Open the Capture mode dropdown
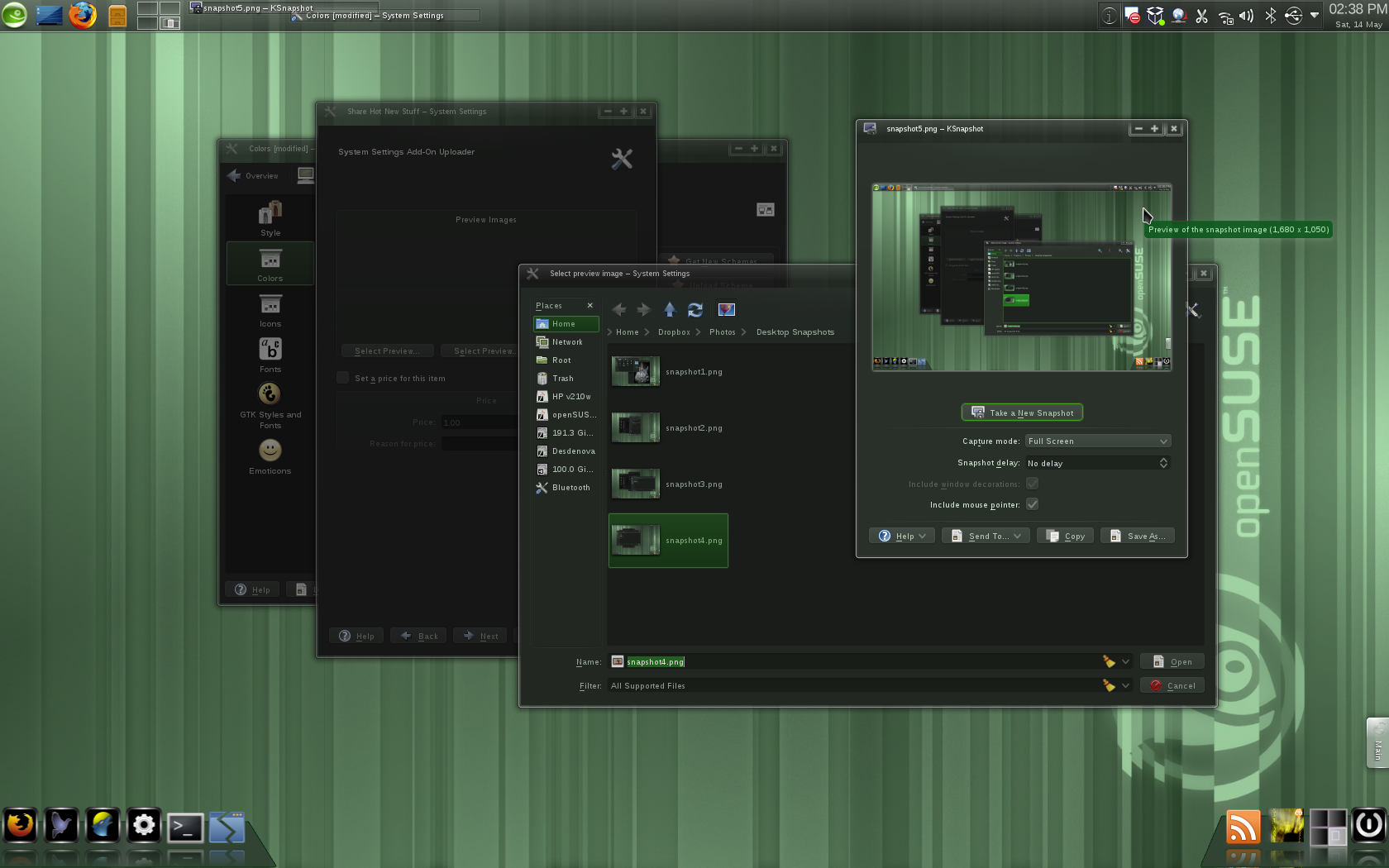Viewport: 1389px width, 868px height. [x=1098, y=441]
